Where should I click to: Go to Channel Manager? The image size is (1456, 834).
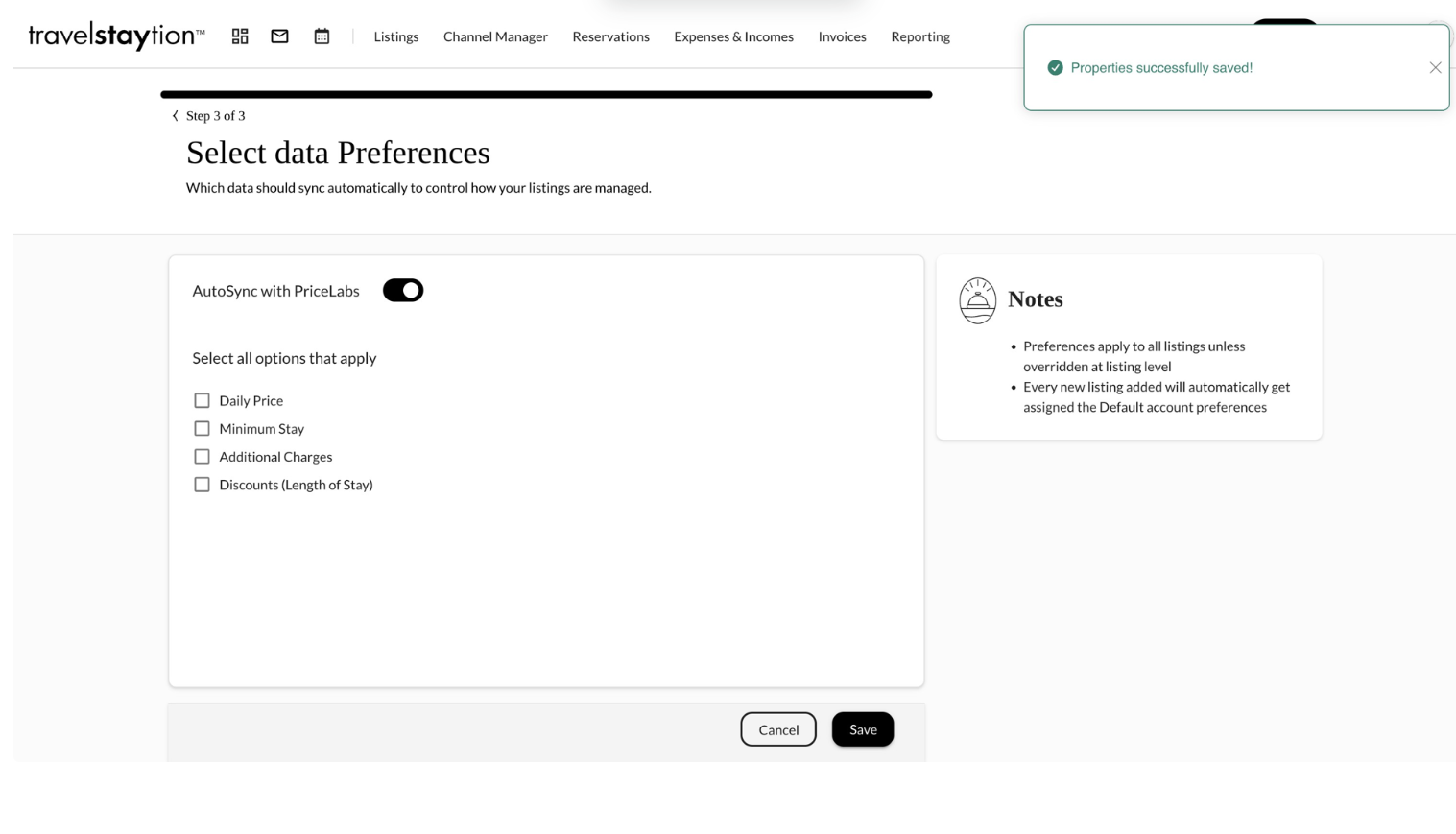pos(495,36)
